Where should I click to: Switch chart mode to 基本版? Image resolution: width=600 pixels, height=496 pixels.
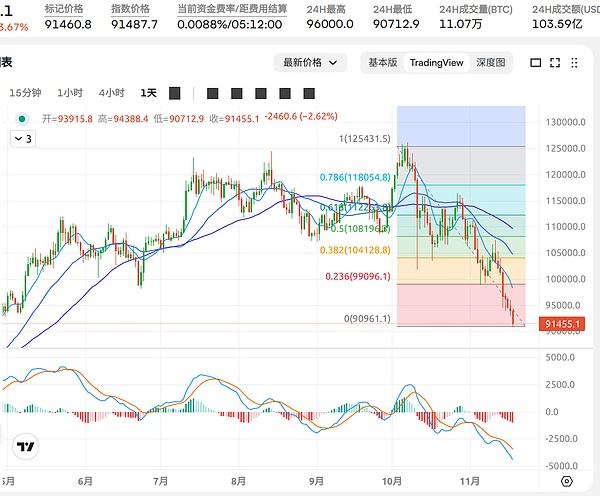click(x=382, y=62)
